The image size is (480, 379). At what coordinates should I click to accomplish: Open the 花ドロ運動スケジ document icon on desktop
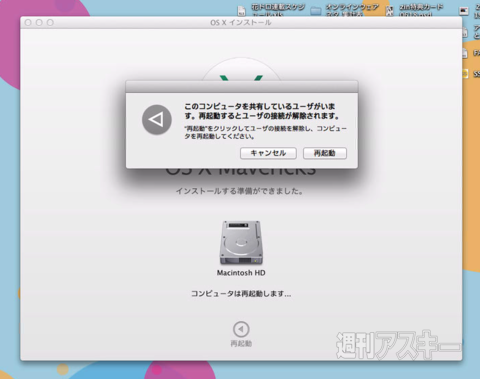tap(241, 11)
